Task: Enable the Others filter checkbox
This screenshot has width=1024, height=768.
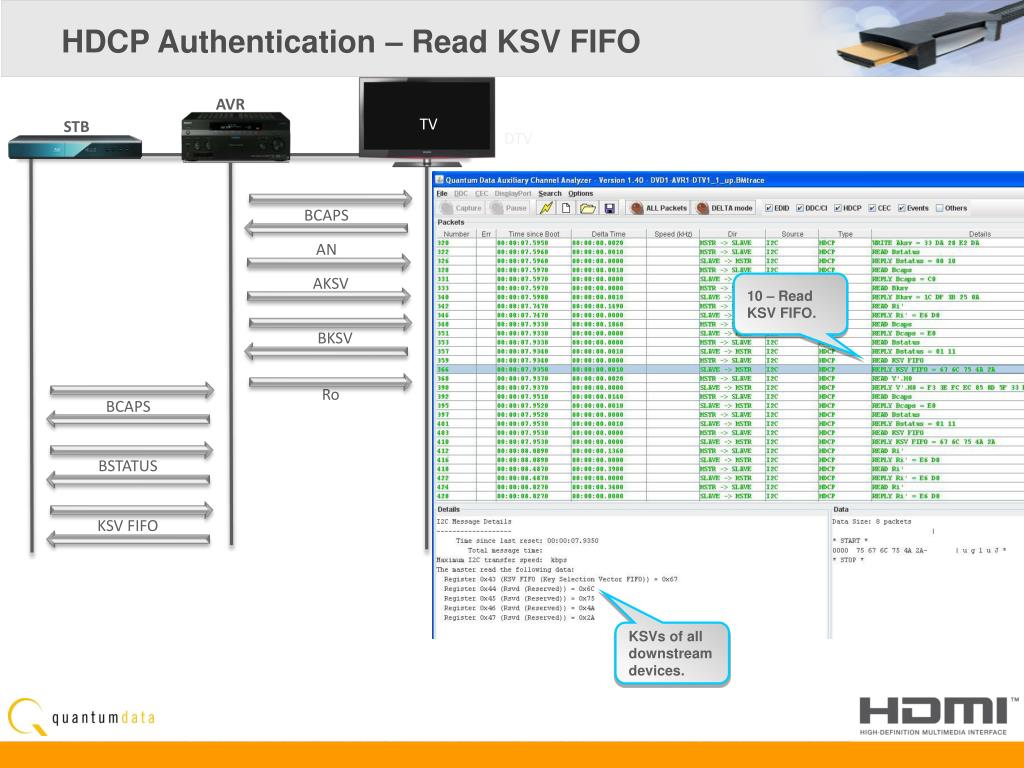Action: (939, 208)
